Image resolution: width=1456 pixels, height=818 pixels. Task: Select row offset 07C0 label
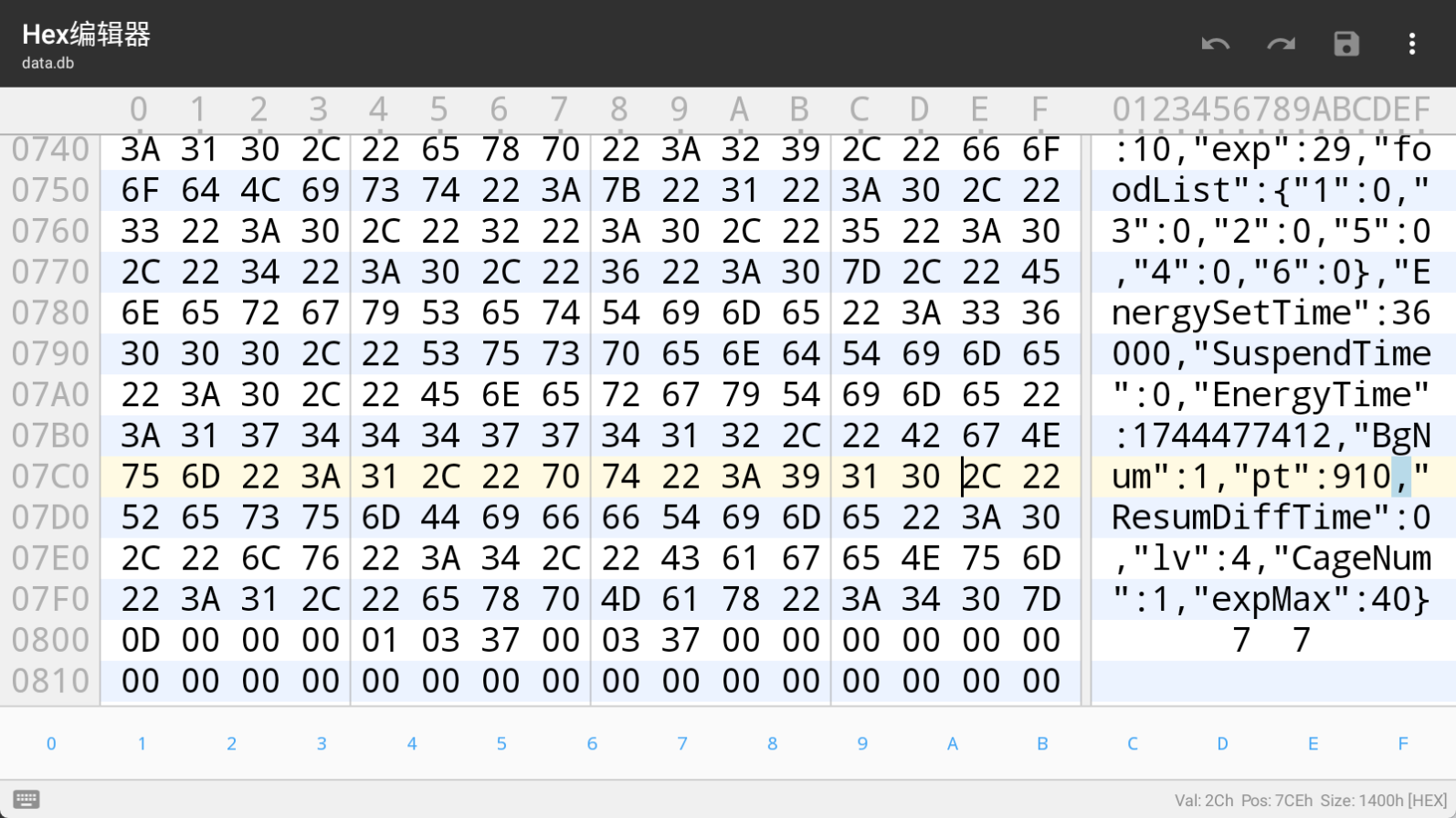(50, 477)
